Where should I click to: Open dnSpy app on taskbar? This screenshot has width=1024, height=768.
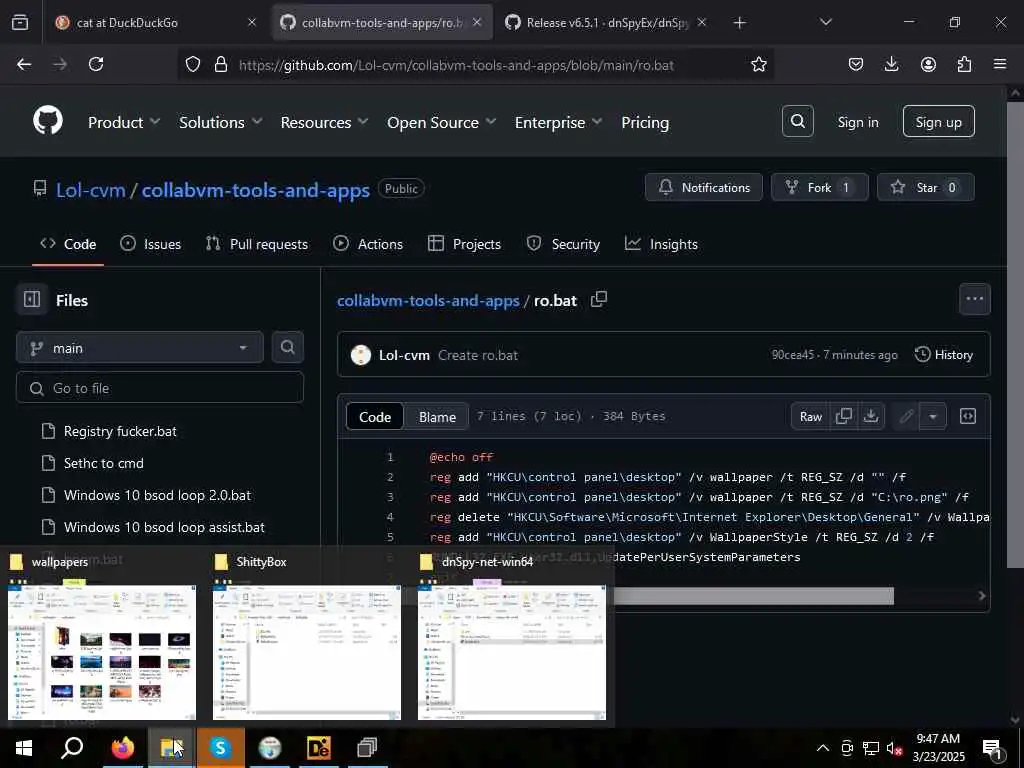[318, 748]
